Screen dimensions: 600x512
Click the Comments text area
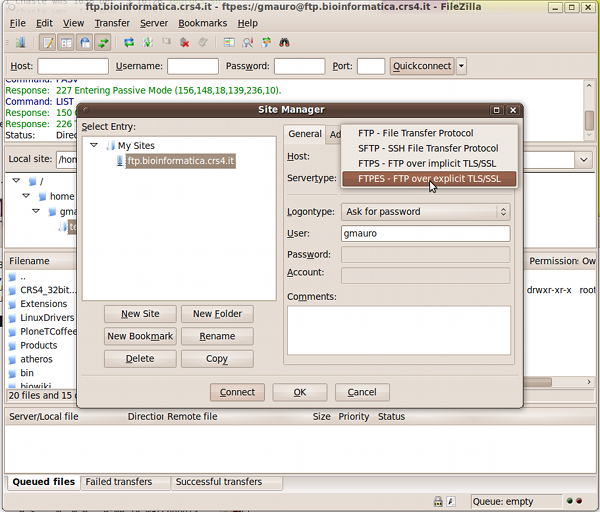[399, 330]
